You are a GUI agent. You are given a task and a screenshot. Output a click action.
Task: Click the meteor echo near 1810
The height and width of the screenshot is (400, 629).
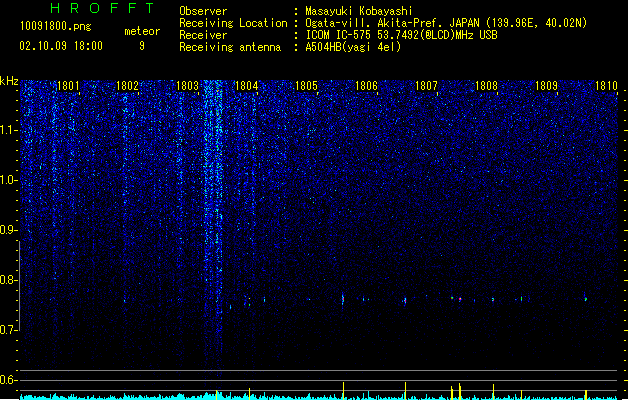point(586,298)
